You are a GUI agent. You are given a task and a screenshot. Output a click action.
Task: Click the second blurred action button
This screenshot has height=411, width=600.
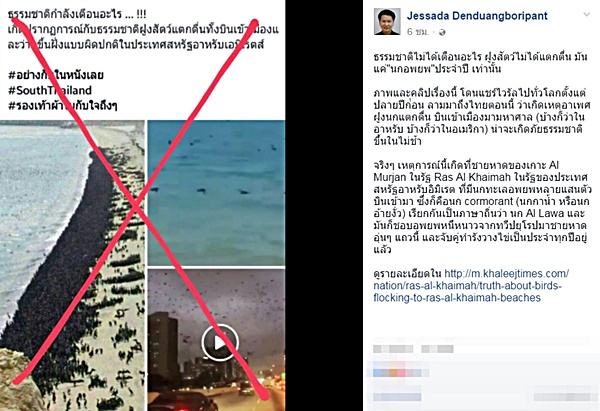(437, 349)
